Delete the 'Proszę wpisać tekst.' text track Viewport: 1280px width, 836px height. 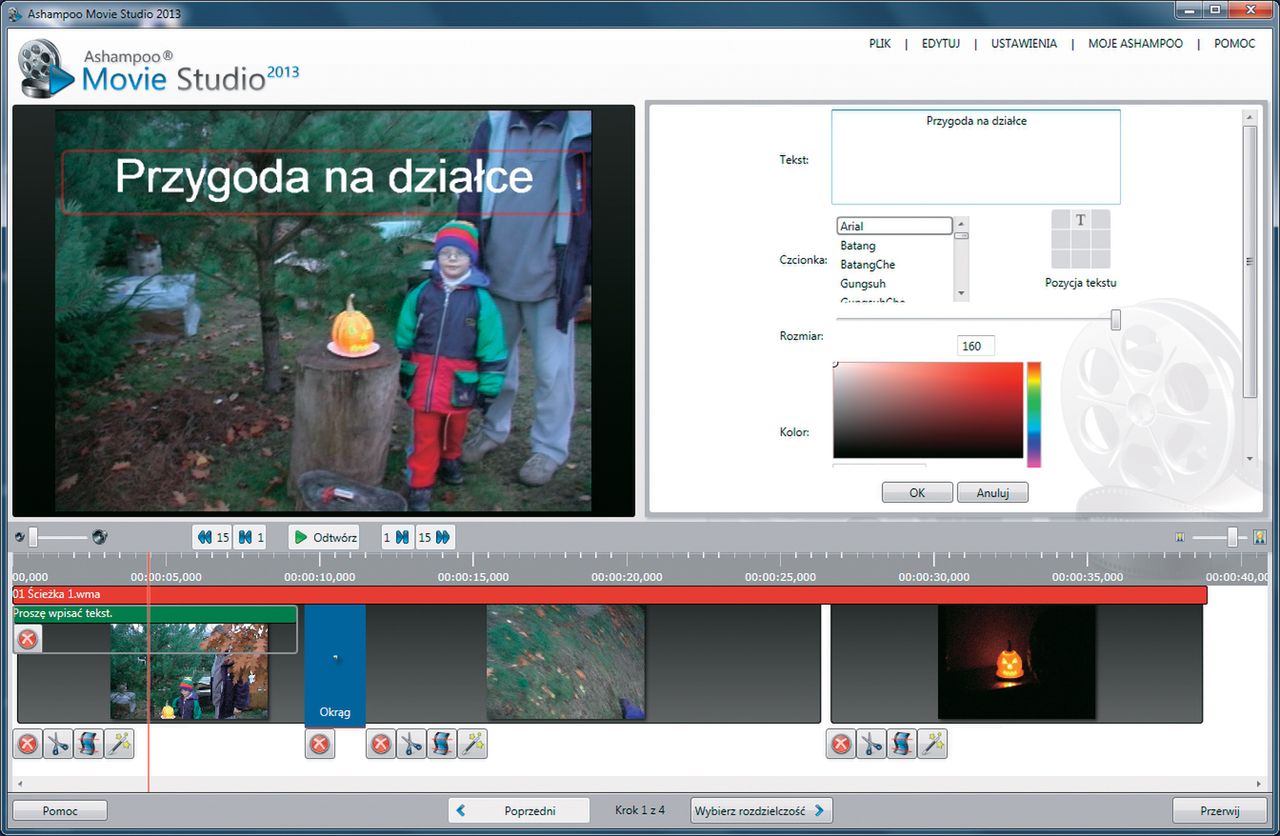28,639
